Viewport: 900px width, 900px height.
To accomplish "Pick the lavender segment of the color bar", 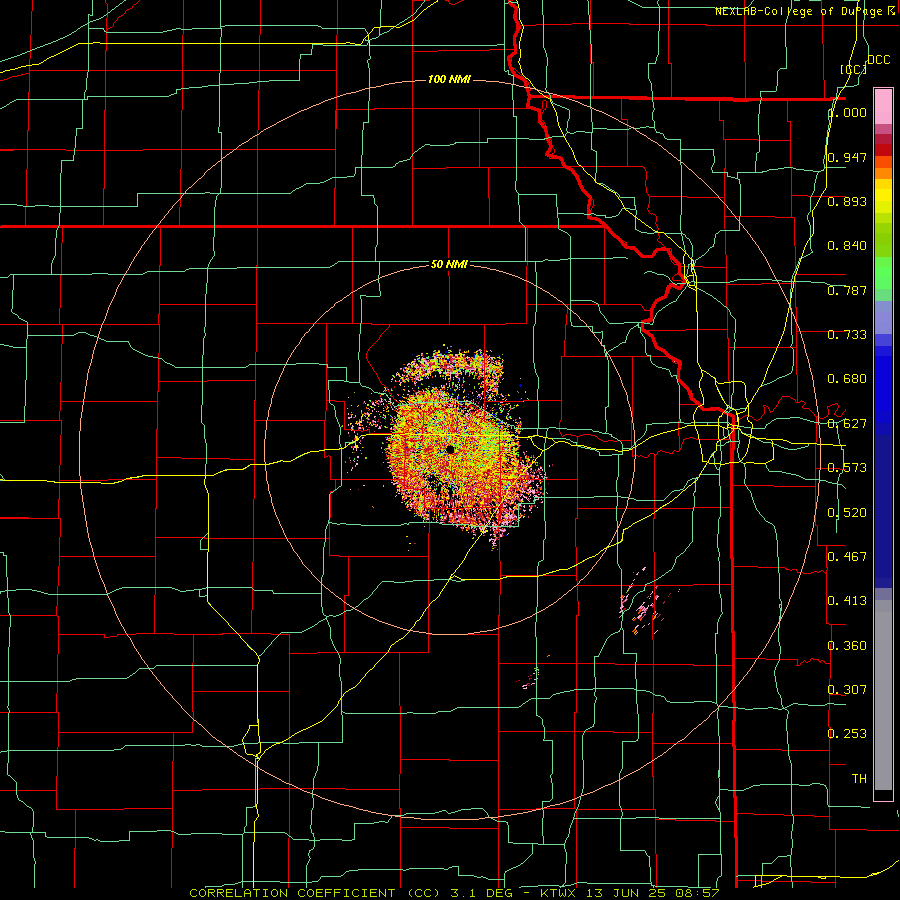I will 883,318.
